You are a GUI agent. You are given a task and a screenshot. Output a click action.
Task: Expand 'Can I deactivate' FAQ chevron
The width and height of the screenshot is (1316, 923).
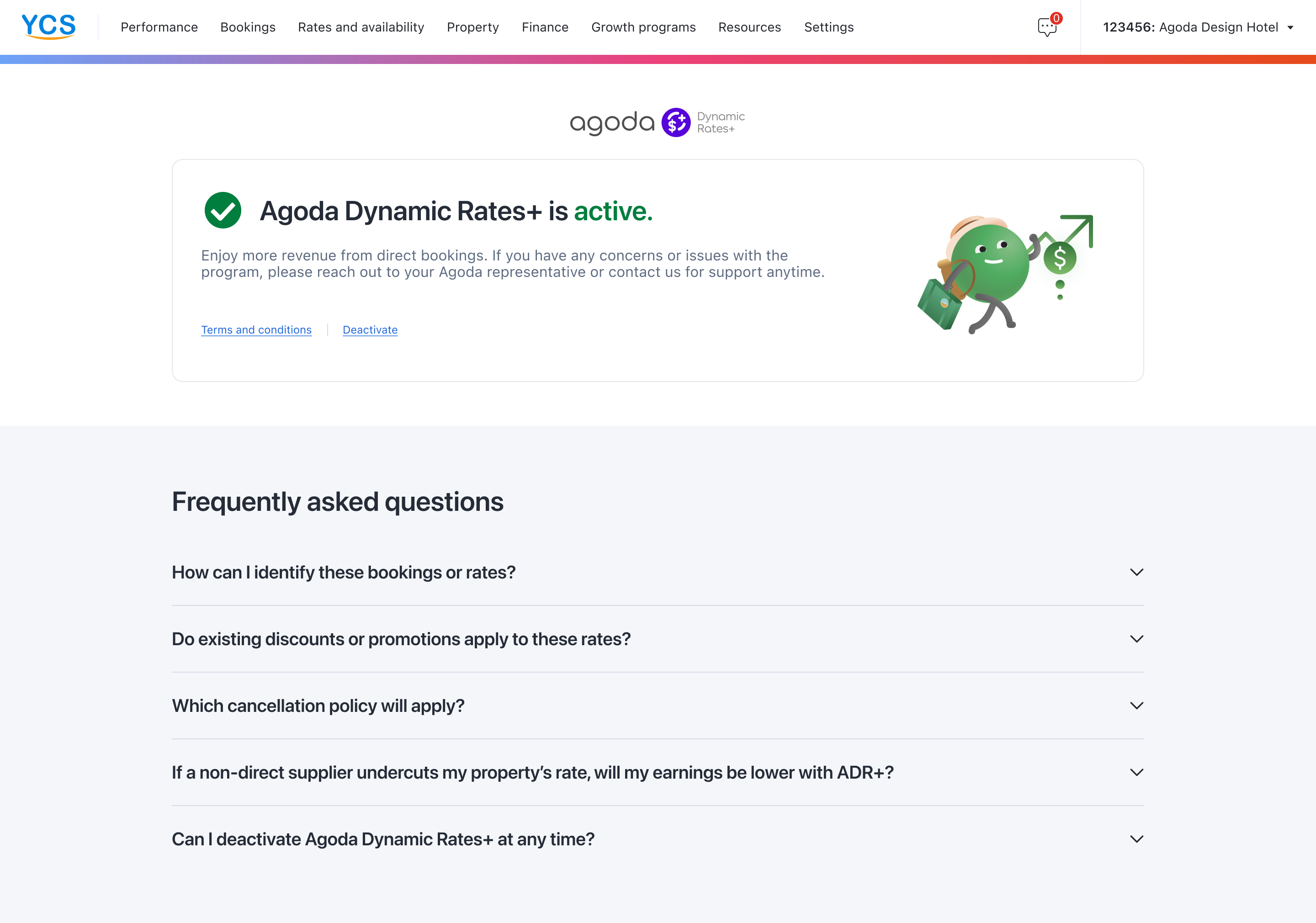pyautogui.click(x=1136, y=839)
